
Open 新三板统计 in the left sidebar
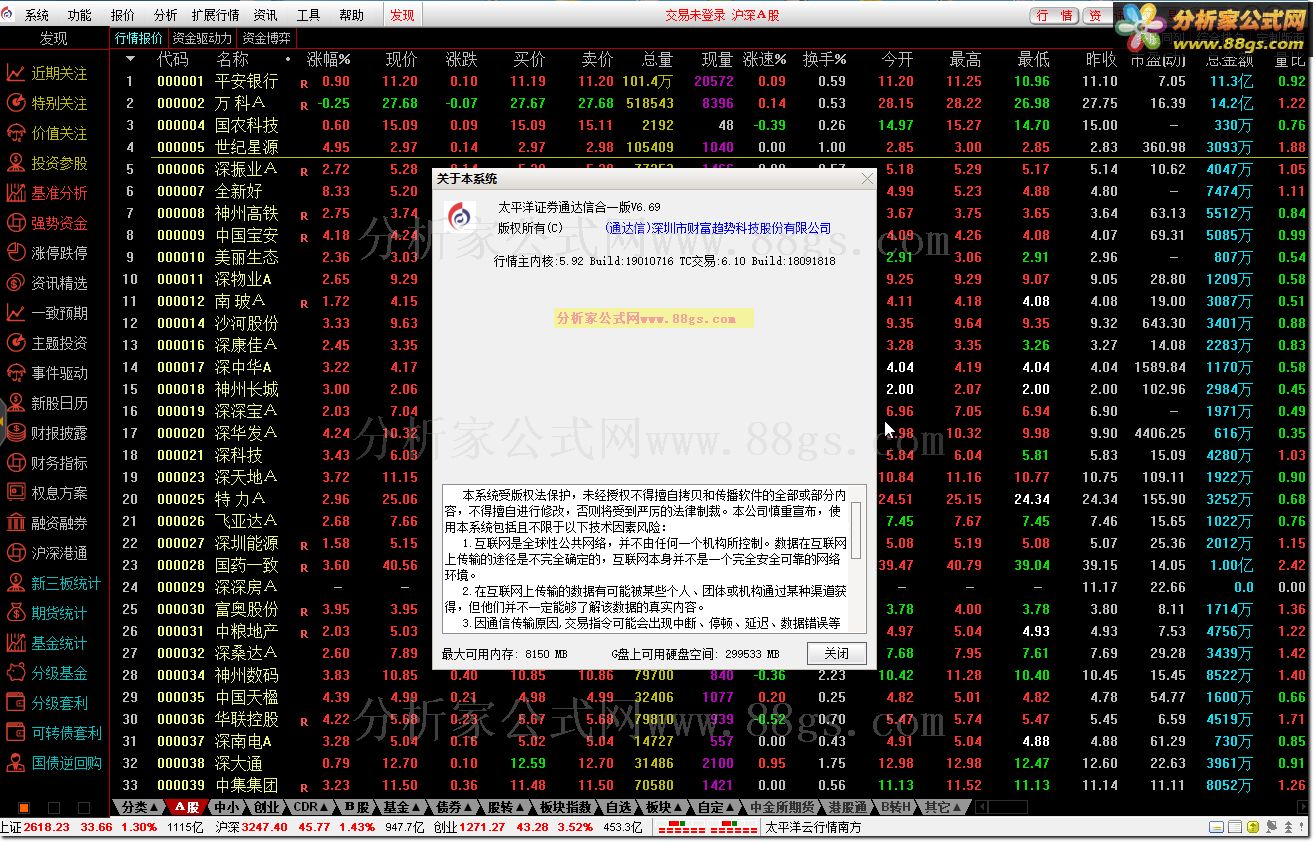(55, 583)
